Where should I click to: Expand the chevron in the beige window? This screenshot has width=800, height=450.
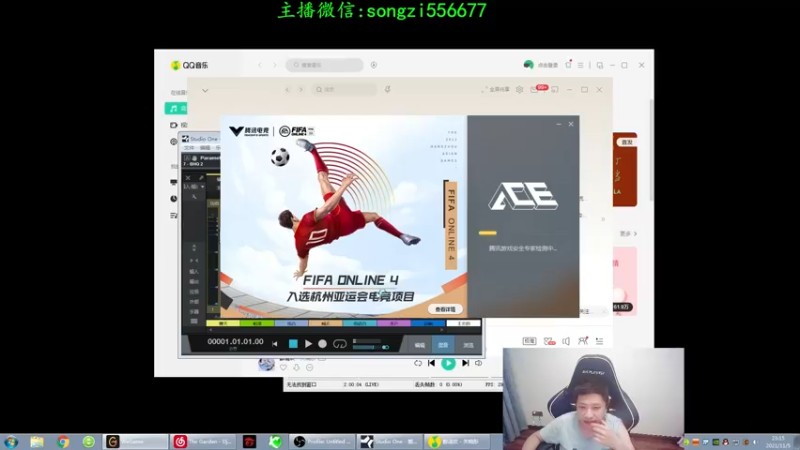(x=205, y=90)
